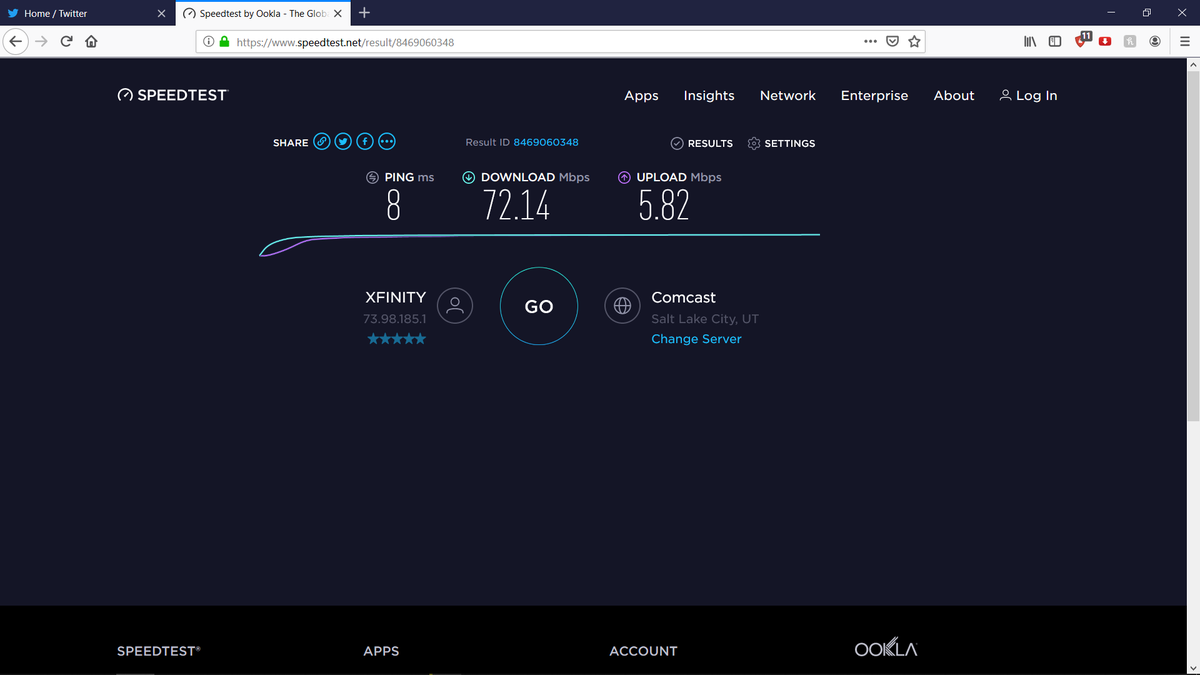This screenshot has height=675, width=1200.
Task: Close the Home / Twitter tab
Action: [161, 14]
